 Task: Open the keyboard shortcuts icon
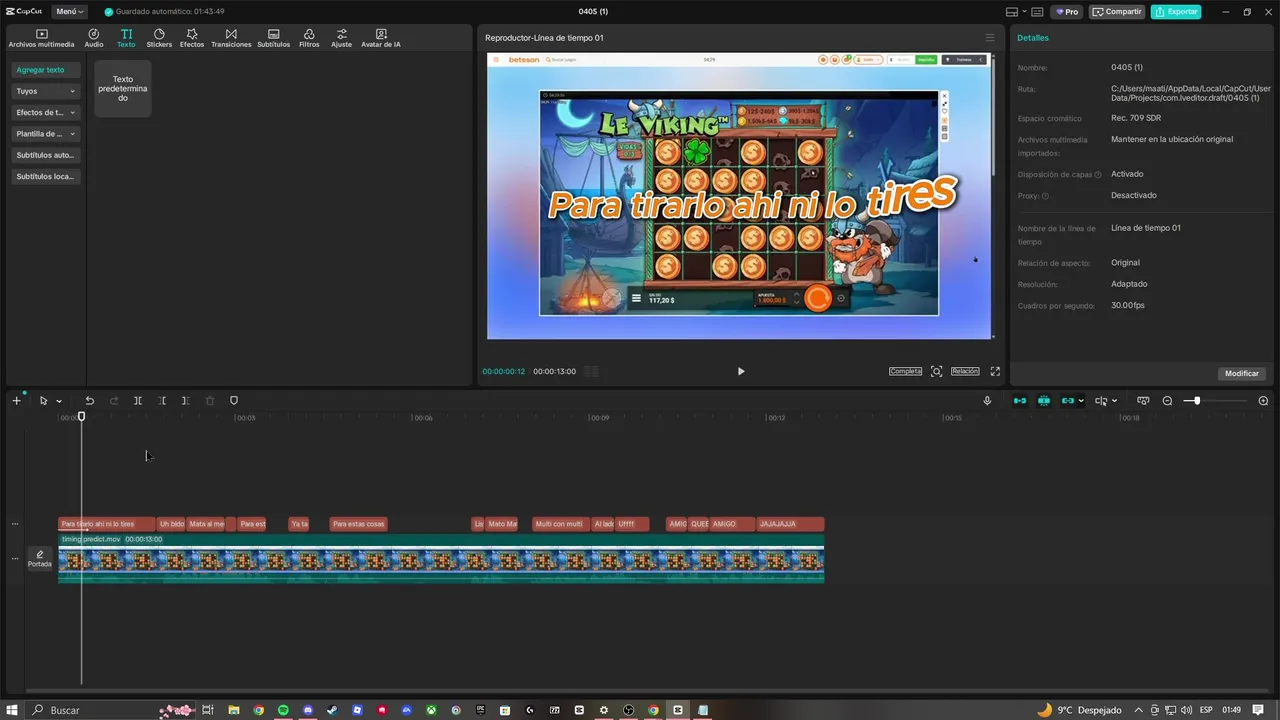1037,12
